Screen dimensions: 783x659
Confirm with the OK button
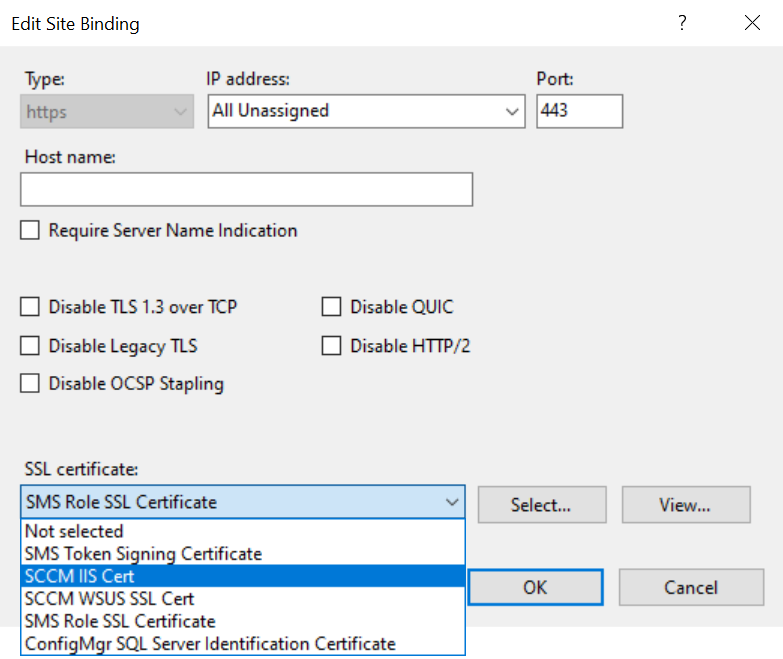pos(535,588)
